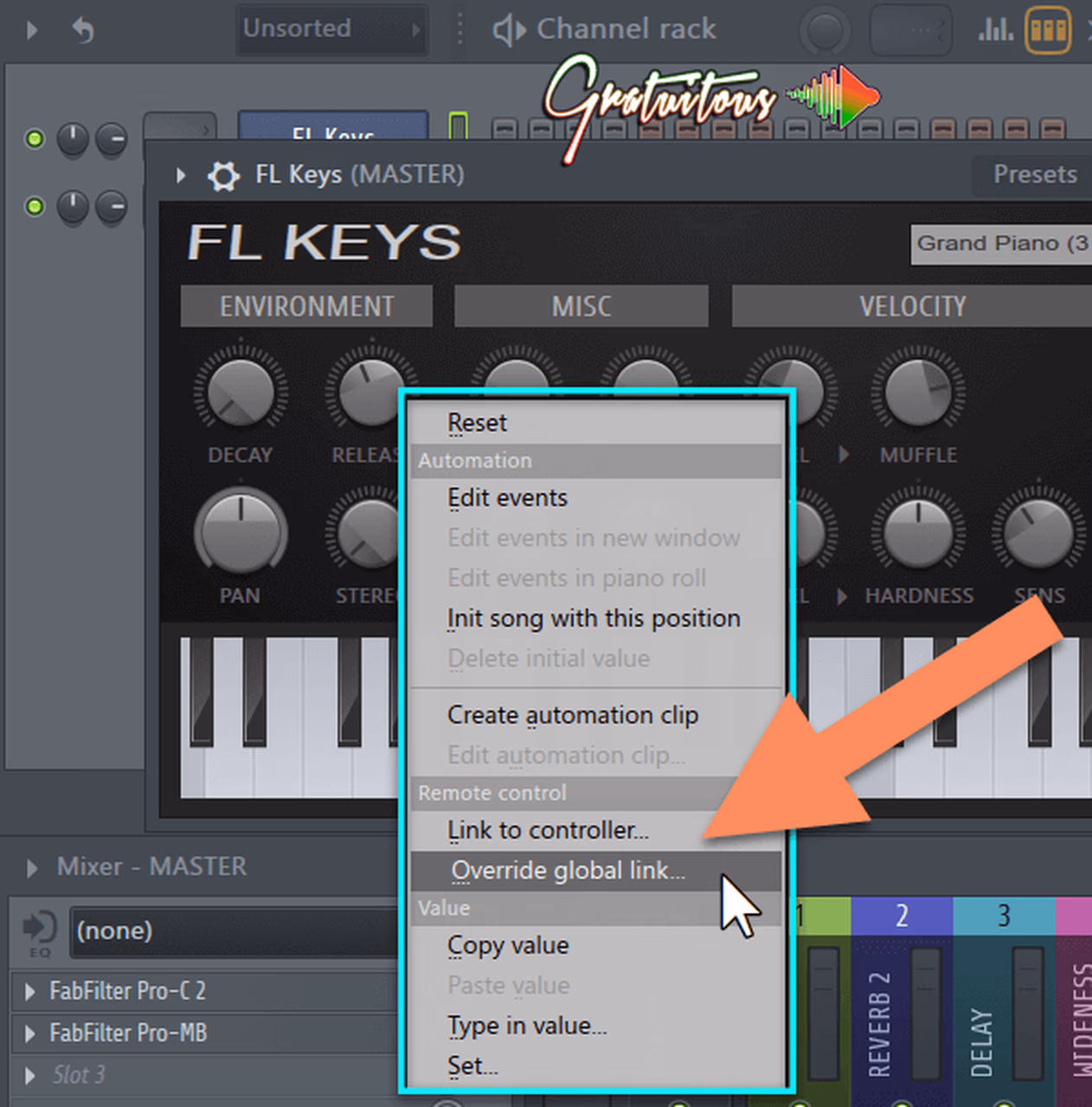Click the DECAY knob in FL Keys

pos(241,392)
